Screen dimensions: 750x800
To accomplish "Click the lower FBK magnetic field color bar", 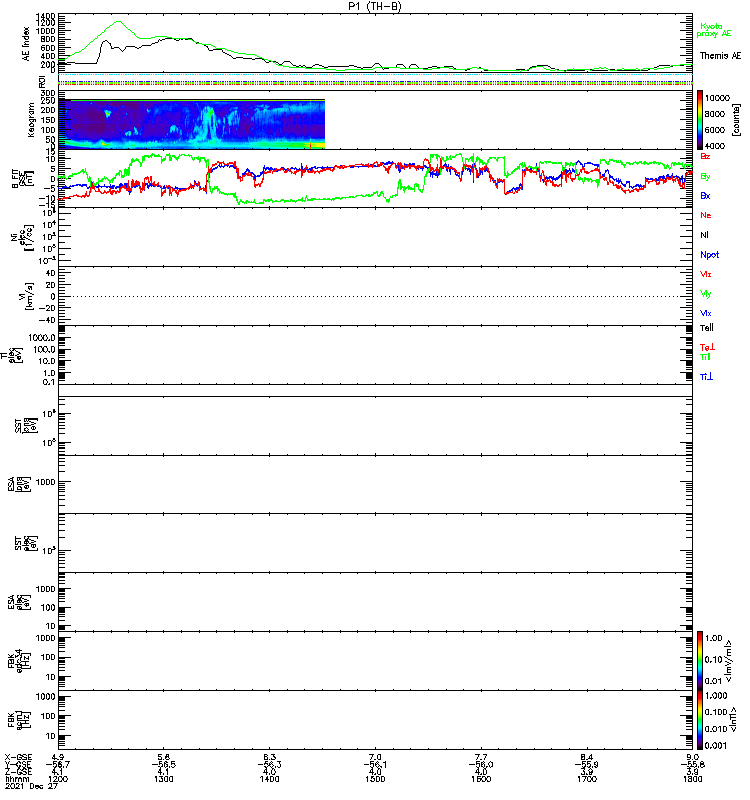I will (702, 718).
